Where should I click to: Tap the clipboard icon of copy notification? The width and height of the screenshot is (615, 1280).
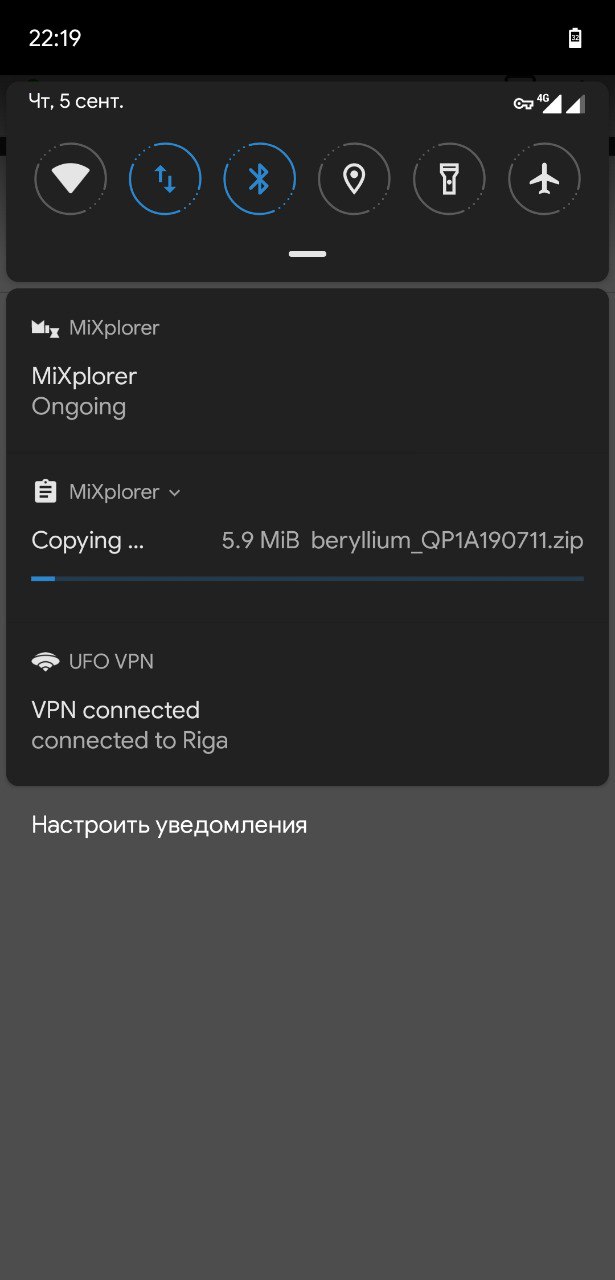click(x=45, y=492)
